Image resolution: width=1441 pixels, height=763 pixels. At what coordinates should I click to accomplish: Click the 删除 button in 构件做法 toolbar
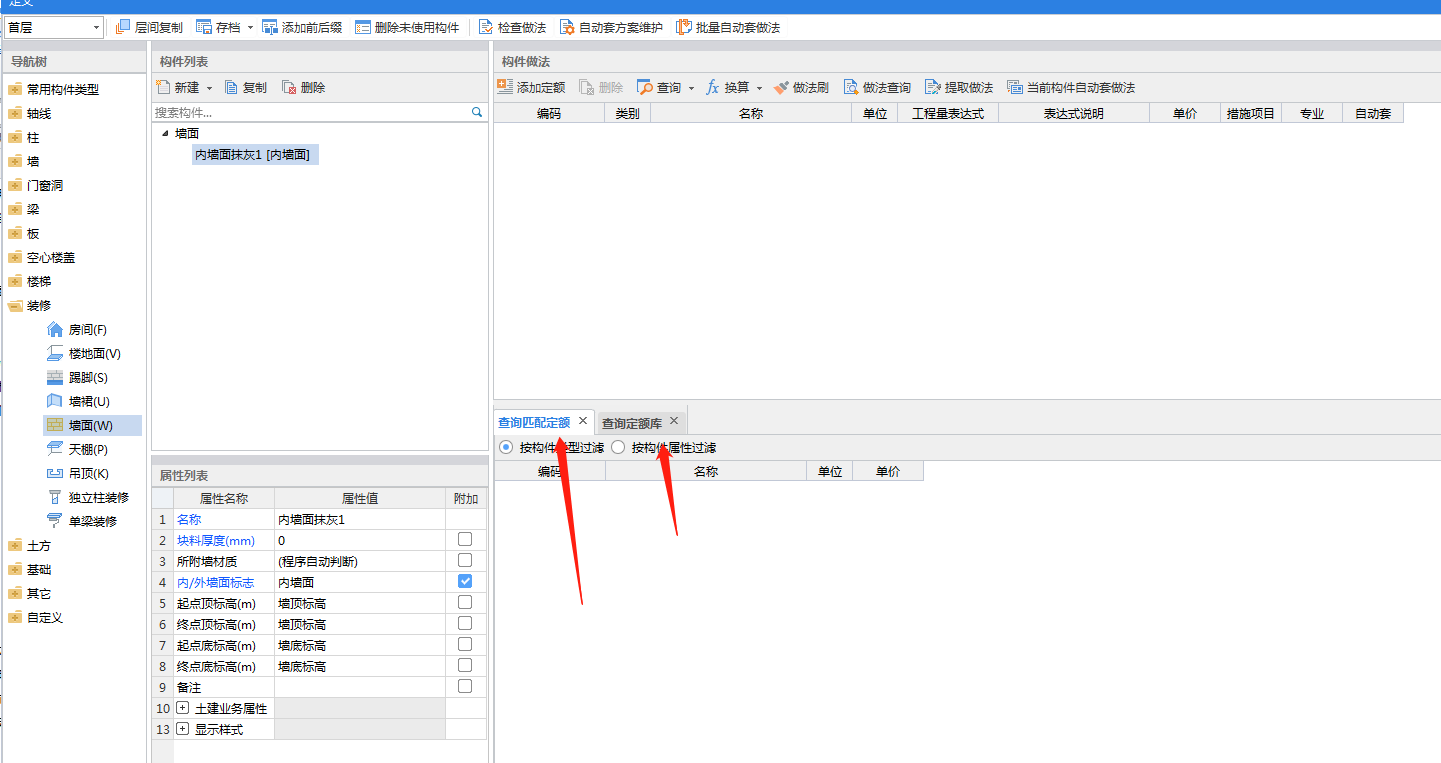(x=601, y=87)
